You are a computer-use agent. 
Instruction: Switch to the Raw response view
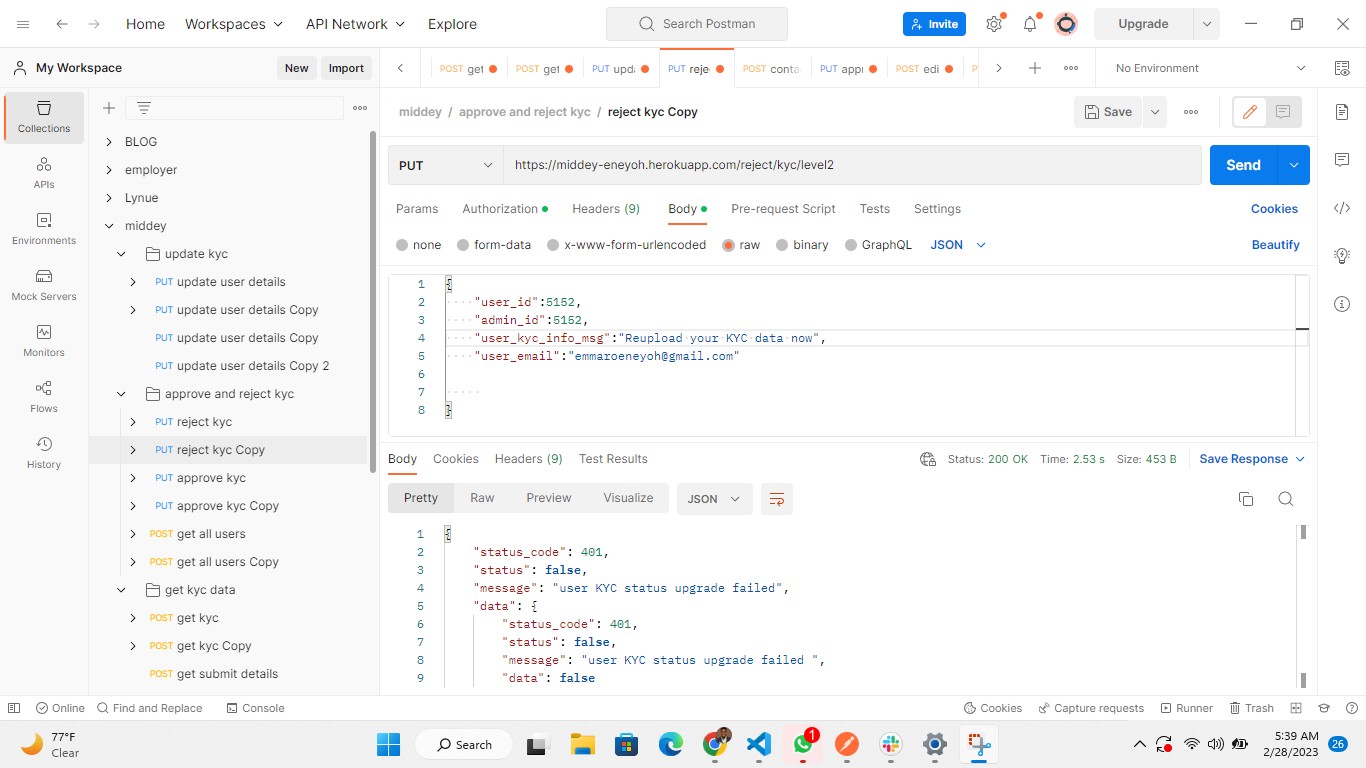(482, 498)
